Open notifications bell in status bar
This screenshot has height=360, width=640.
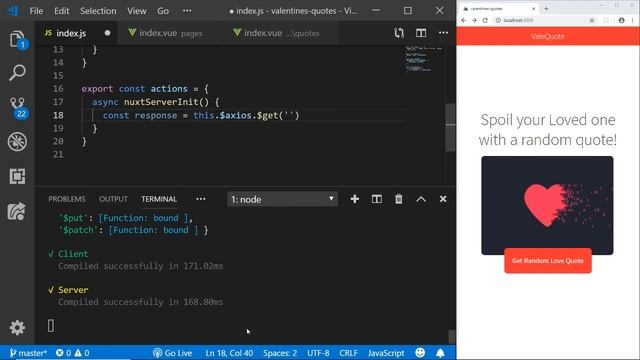[440, 353]
